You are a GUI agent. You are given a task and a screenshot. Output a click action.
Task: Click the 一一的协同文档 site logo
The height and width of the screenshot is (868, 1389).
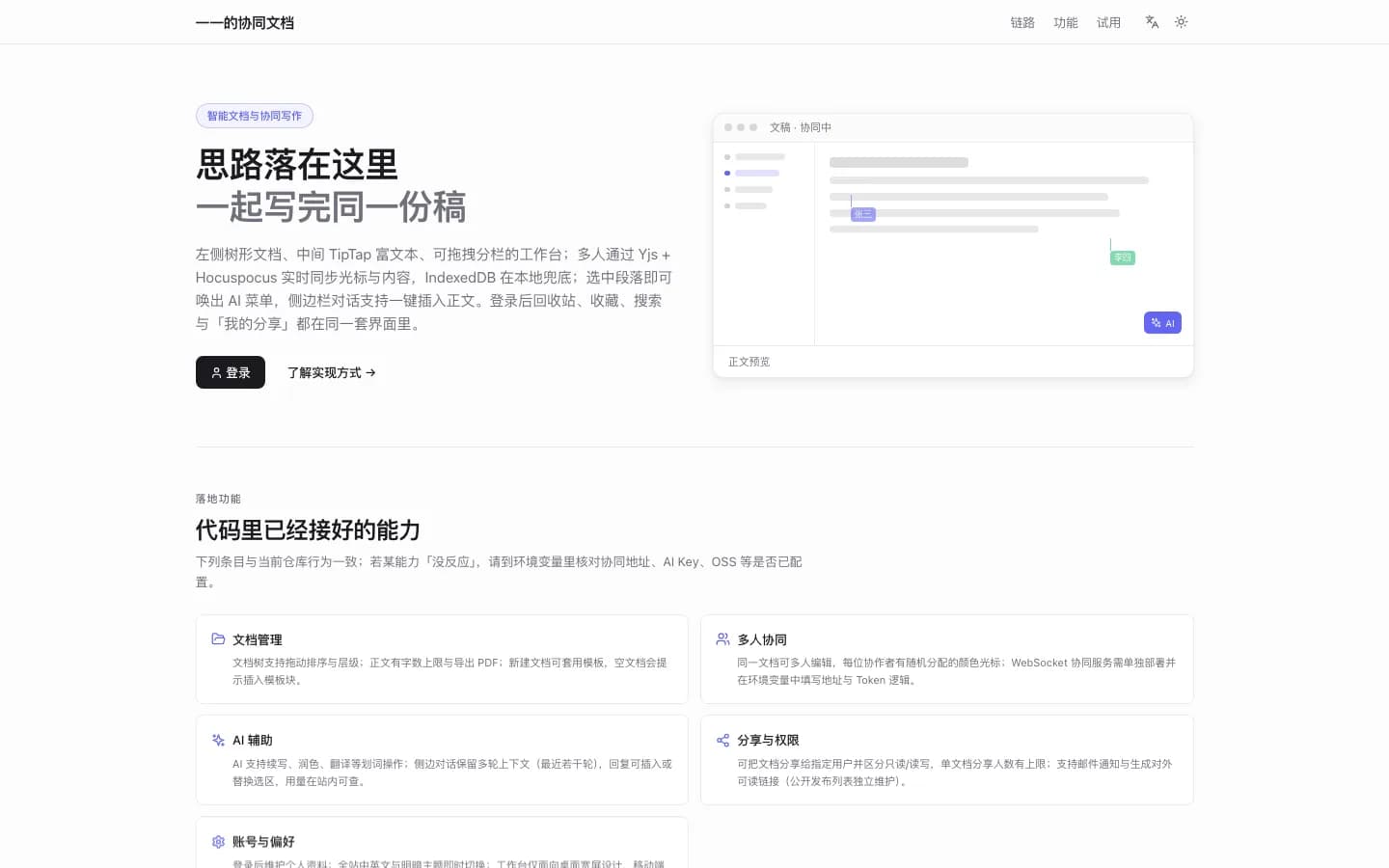click(245, 22)
